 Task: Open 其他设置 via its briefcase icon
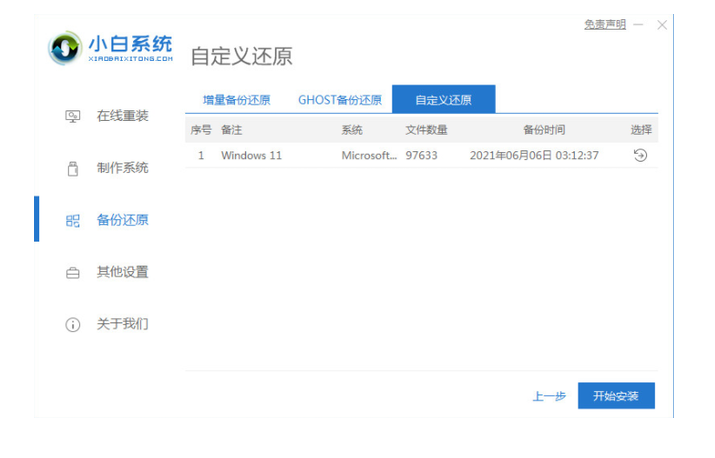click(72, 272)
